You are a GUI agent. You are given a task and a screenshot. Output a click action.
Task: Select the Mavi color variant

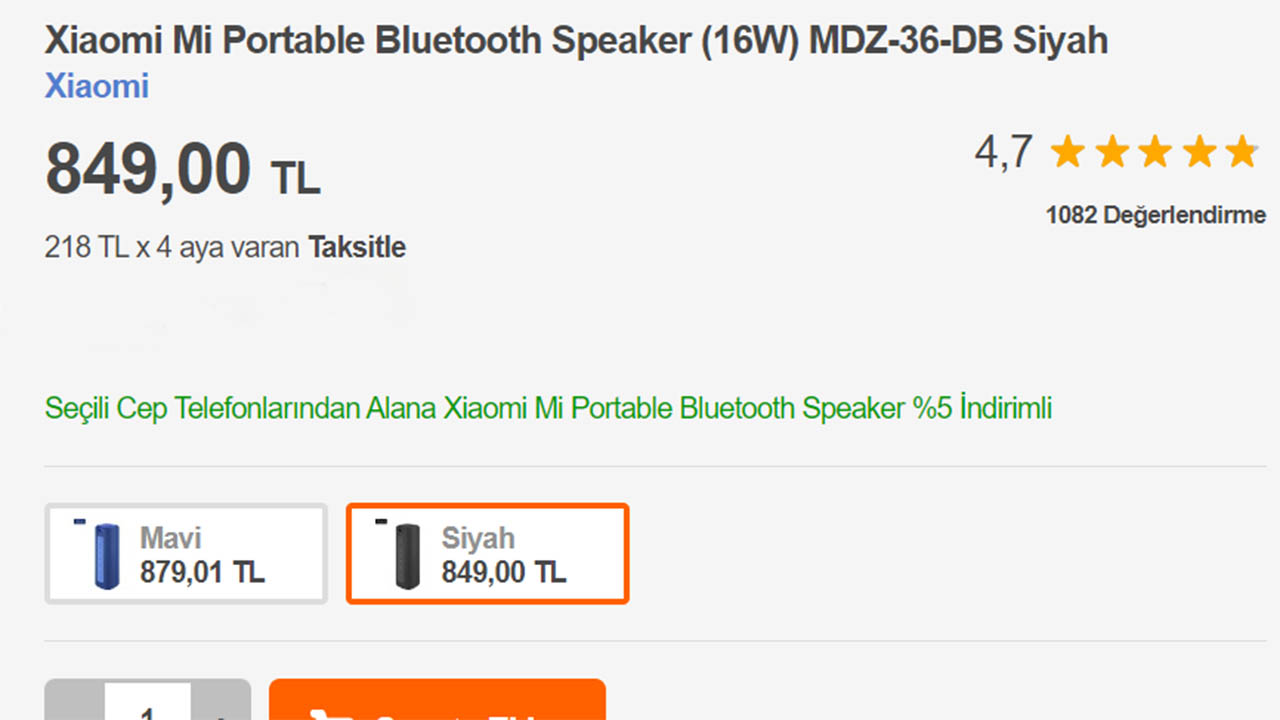click(x=185, y=553)
